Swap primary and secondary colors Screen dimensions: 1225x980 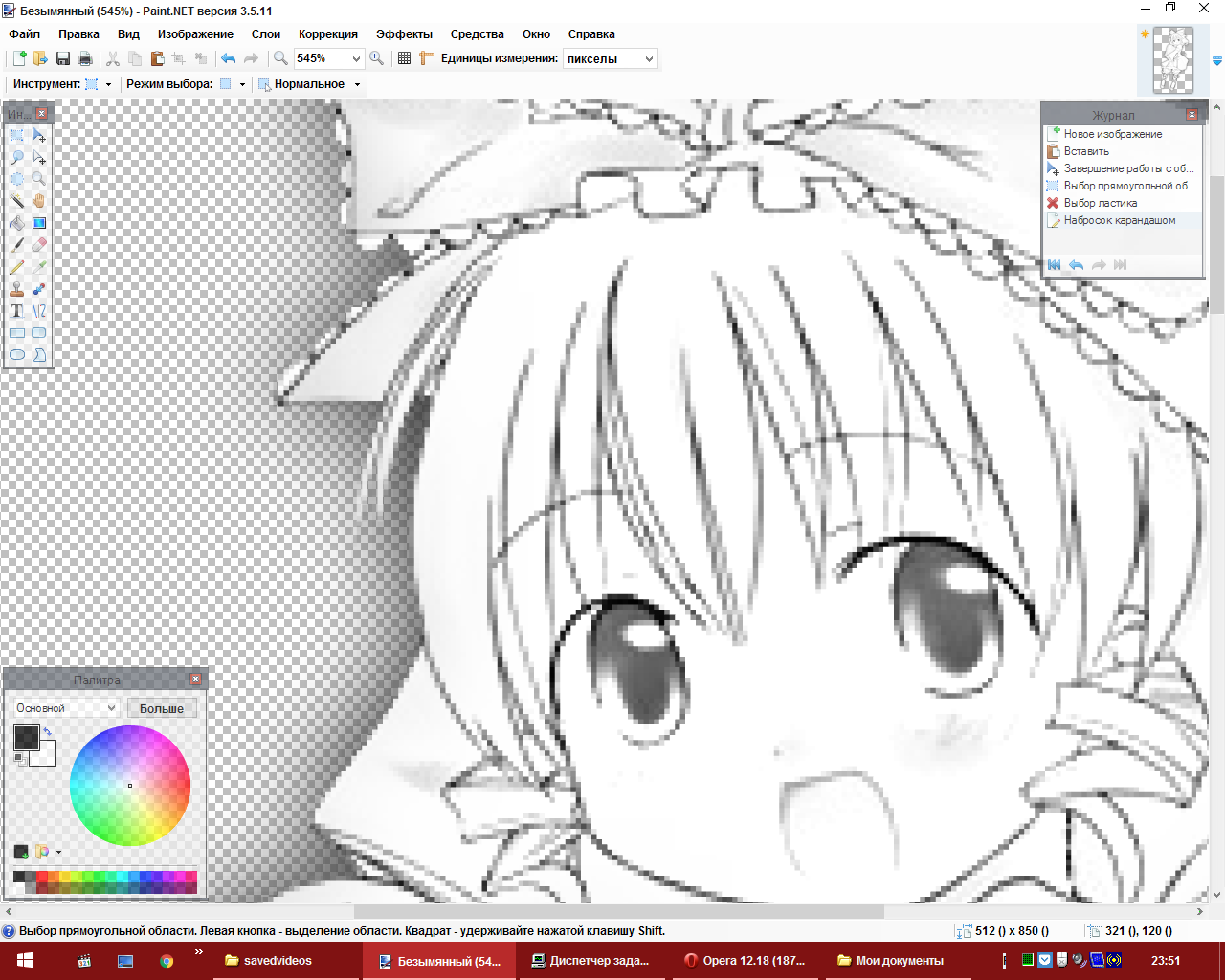click(x=47, y=732)
